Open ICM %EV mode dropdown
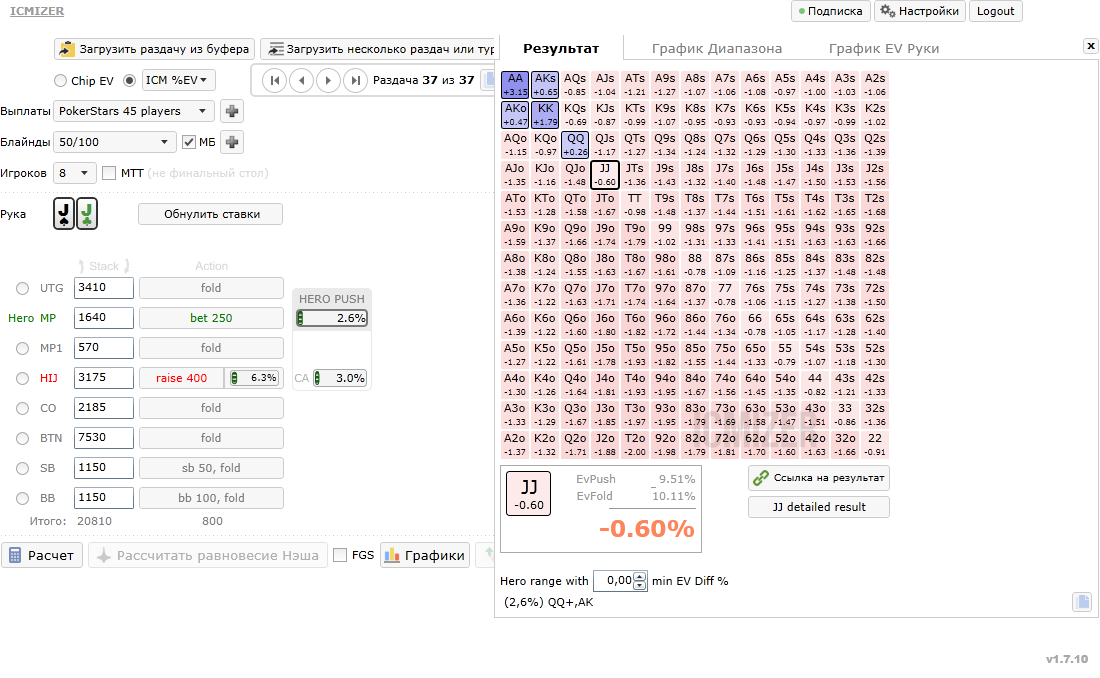Image resolution: width=1100 pixels, height=678 pixels. coord(178,80)
